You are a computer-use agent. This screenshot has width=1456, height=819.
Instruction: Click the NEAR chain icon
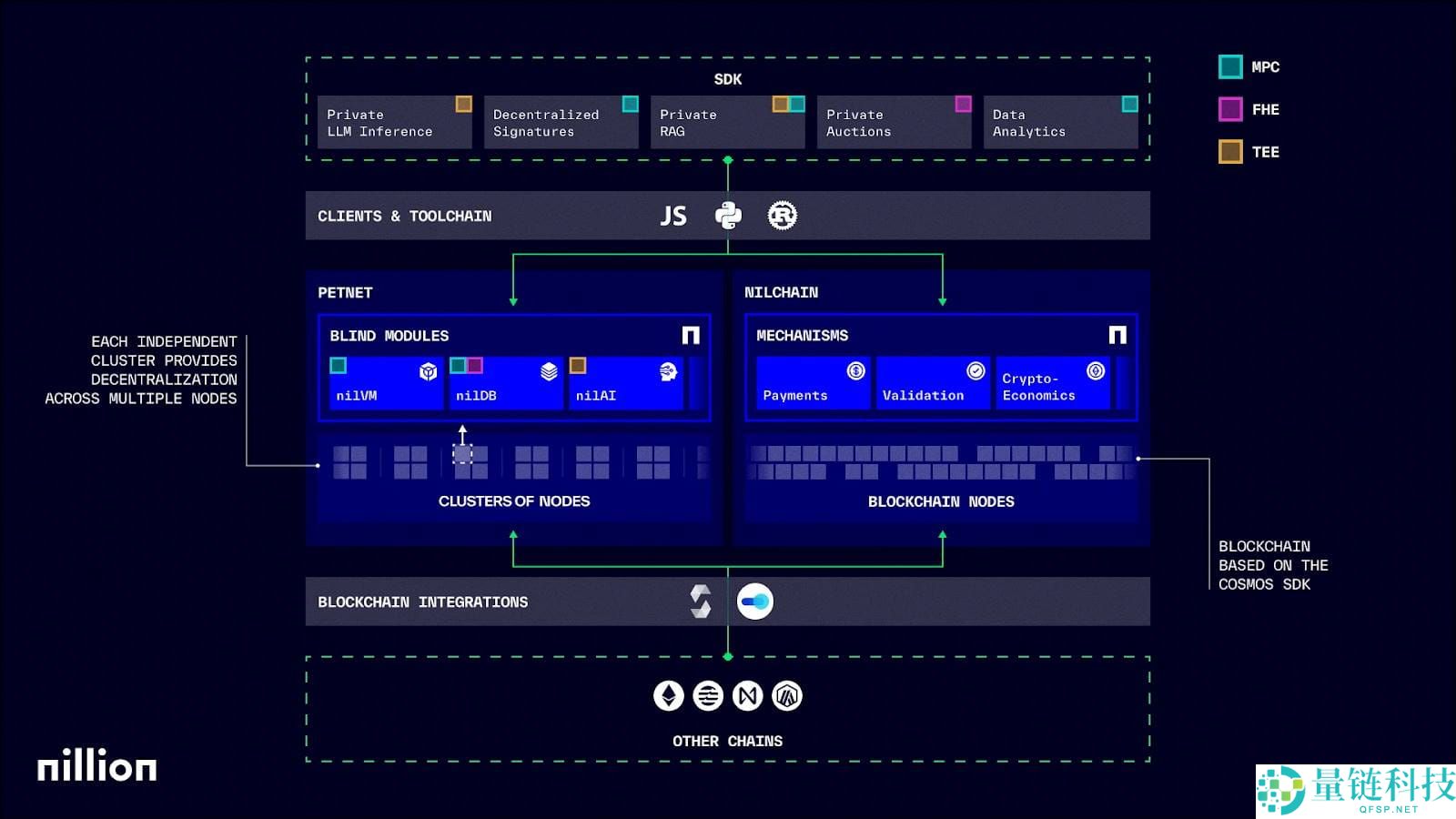[748, 696]
